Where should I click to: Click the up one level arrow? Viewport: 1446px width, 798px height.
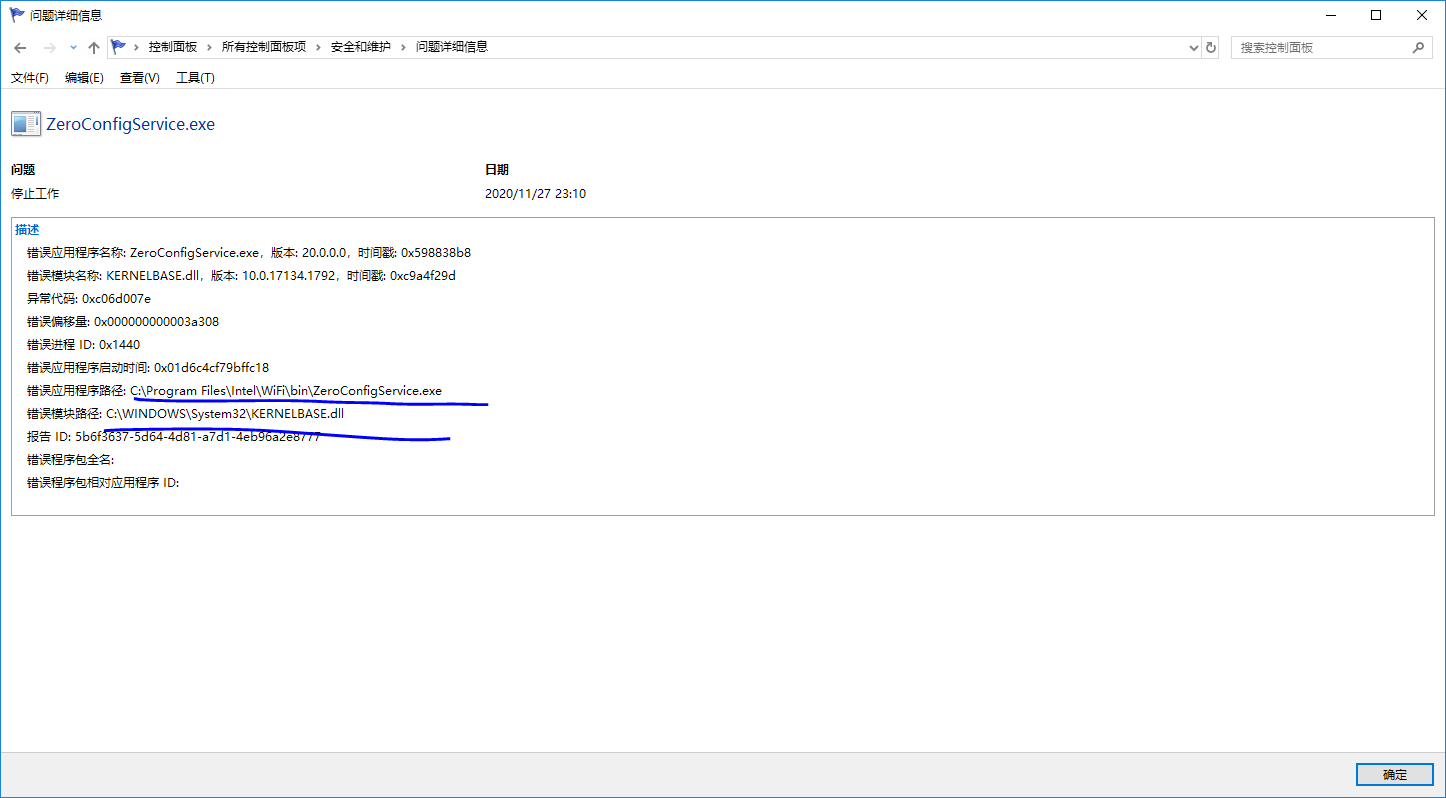93,47
